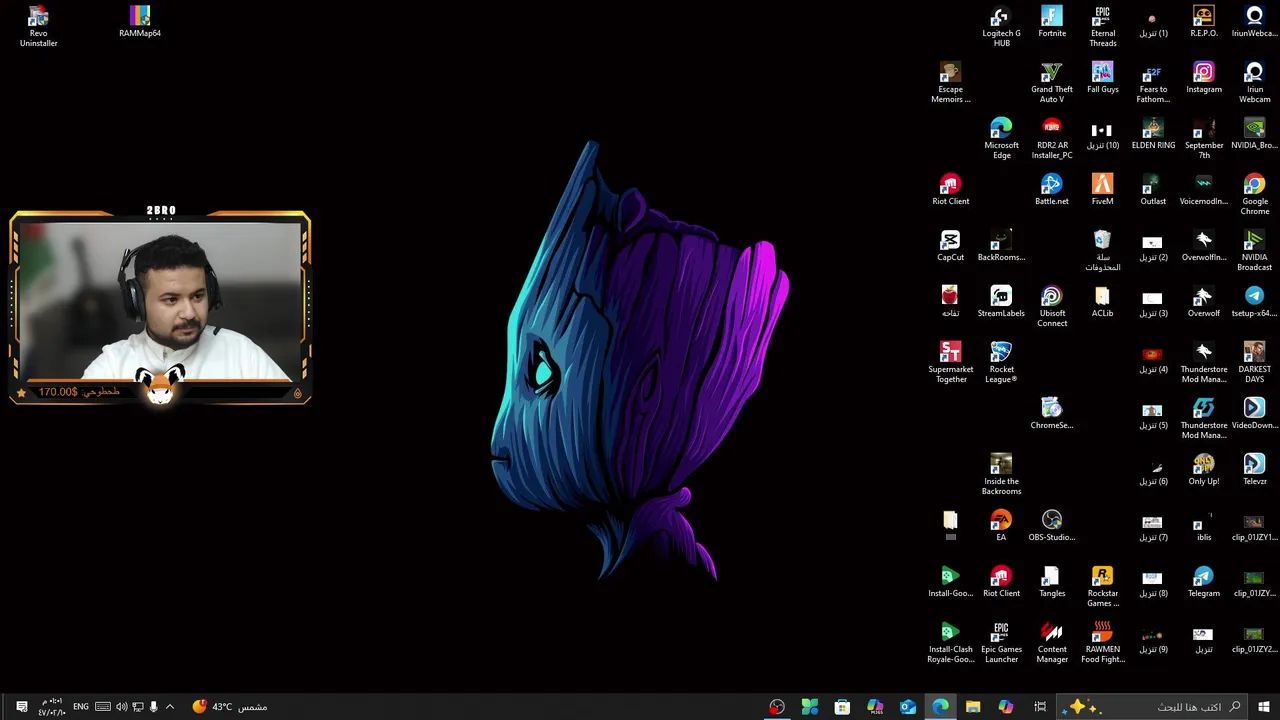
Task: Open Fall Guys shortcut
Action: 1103,78
